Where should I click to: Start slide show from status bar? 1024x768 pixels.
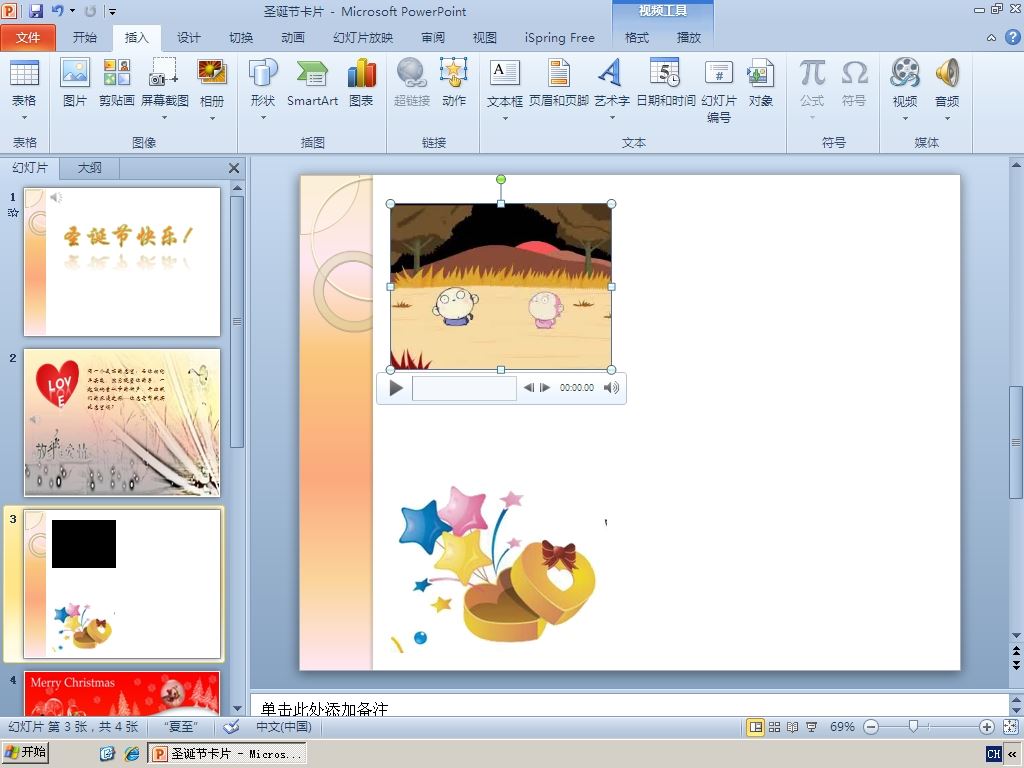[x=812, y=727]
